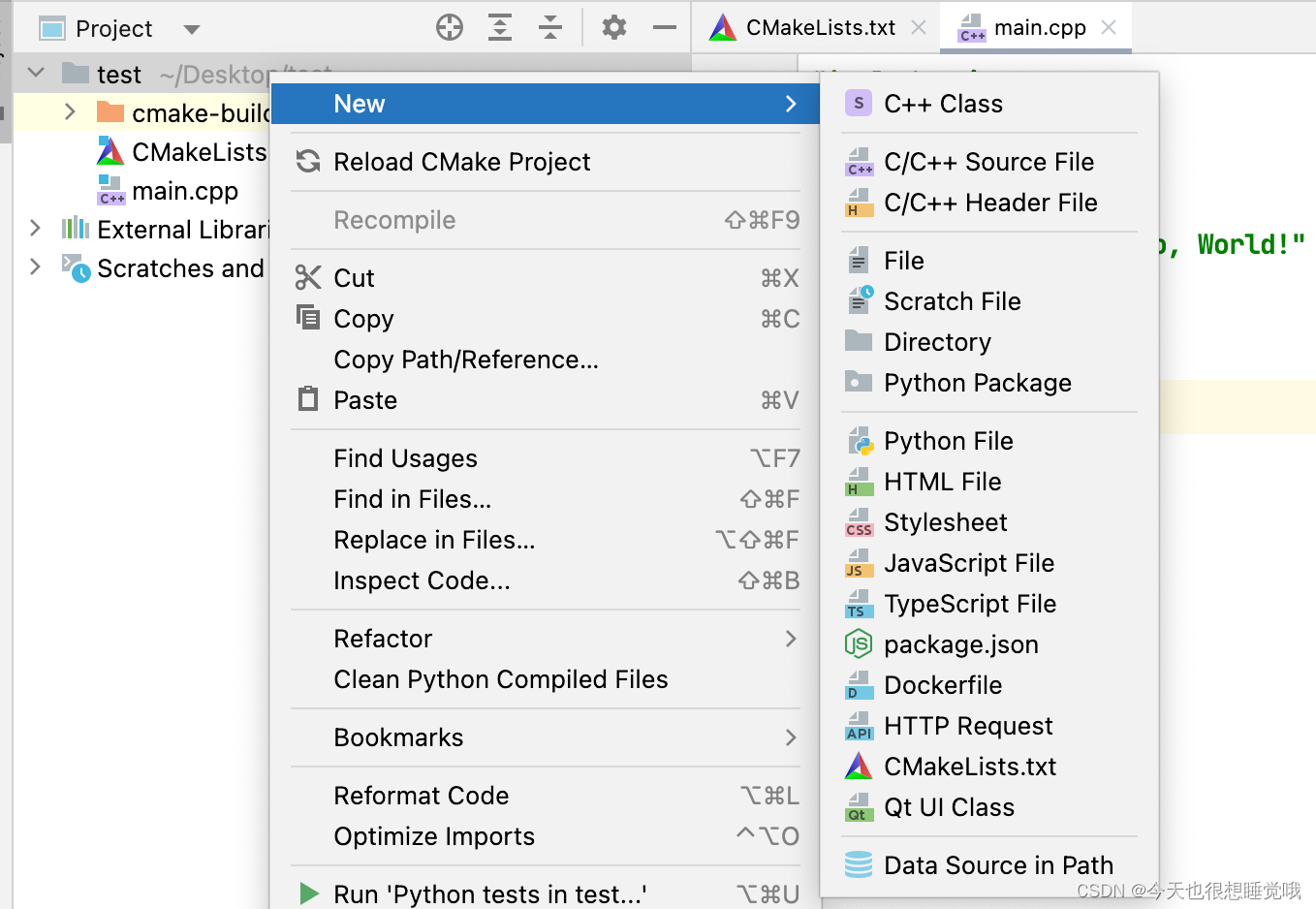This screenshot has width=1316, height=909.
Task: Create a new Dockerfile
Action: (943, 685)
